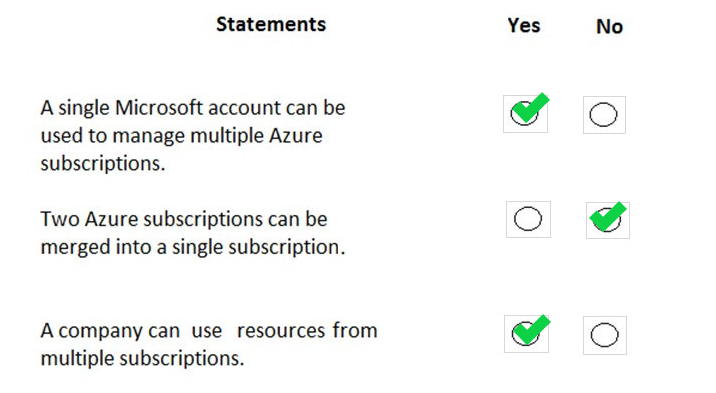The image size is (716, 393).
Task: Select No for single Microsoft account statement
Action: tap(604, 115)
